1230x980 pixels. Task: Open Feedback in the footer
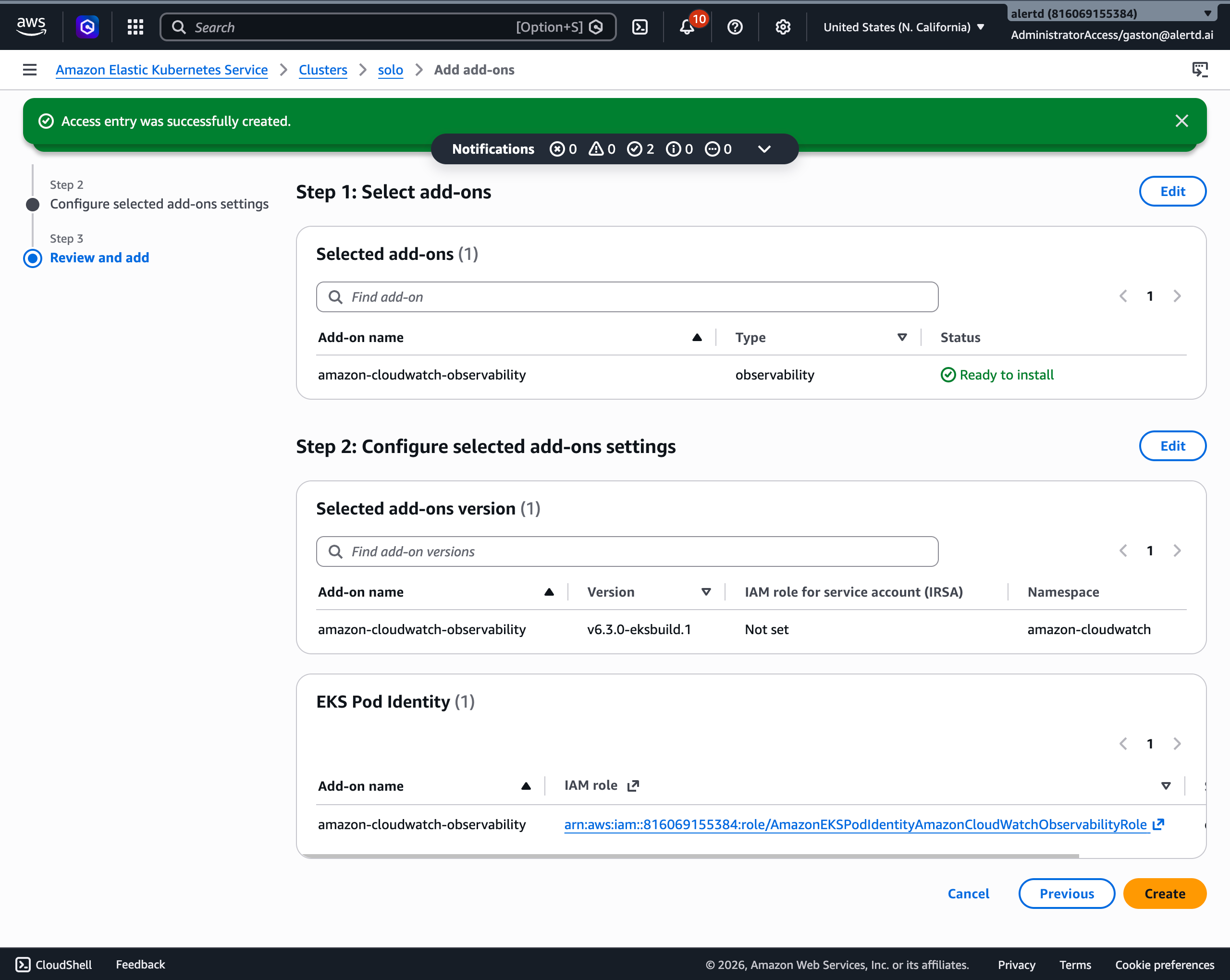point(140,964)
